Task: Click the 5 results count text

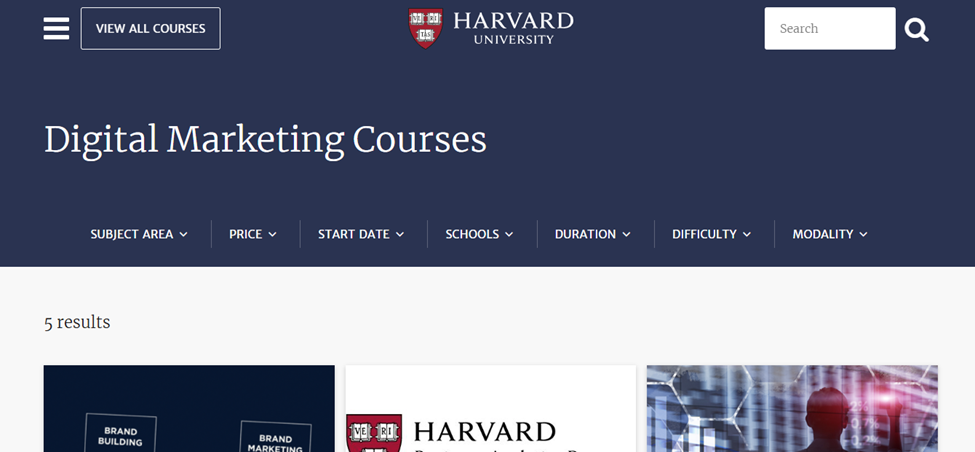Action: [x=77, y=322]
